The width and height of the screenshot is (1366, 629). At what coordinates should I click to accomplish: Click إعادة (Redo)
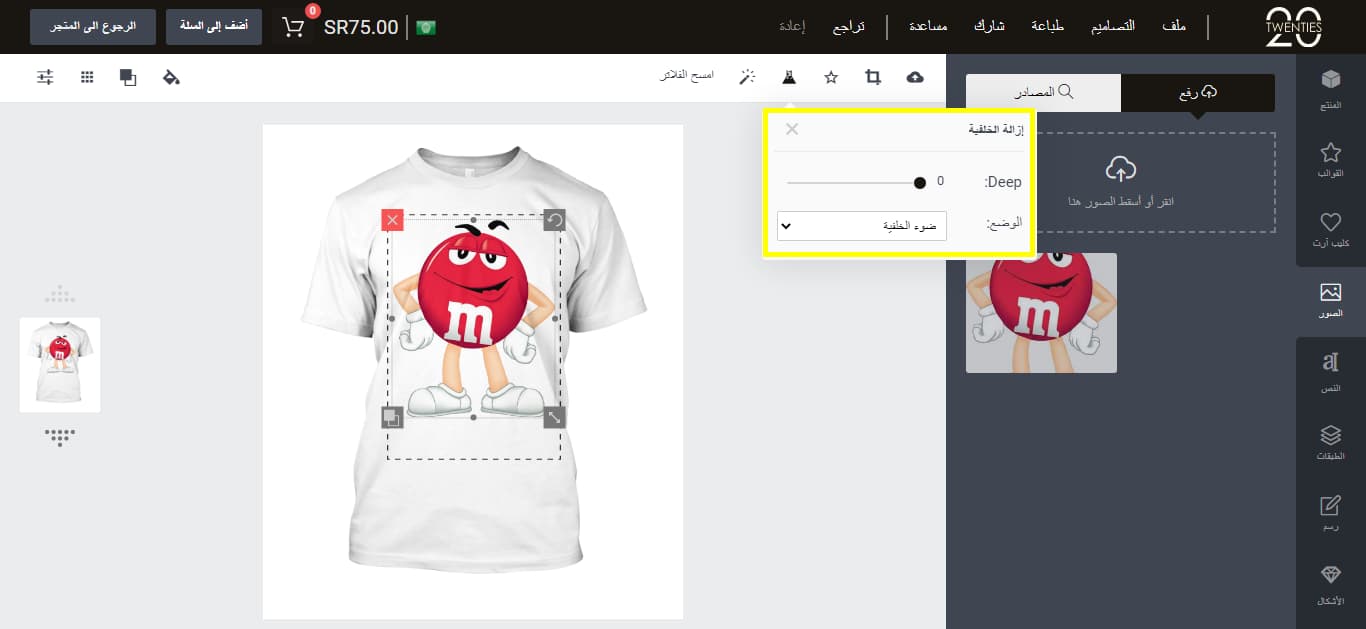pos(793,26)
